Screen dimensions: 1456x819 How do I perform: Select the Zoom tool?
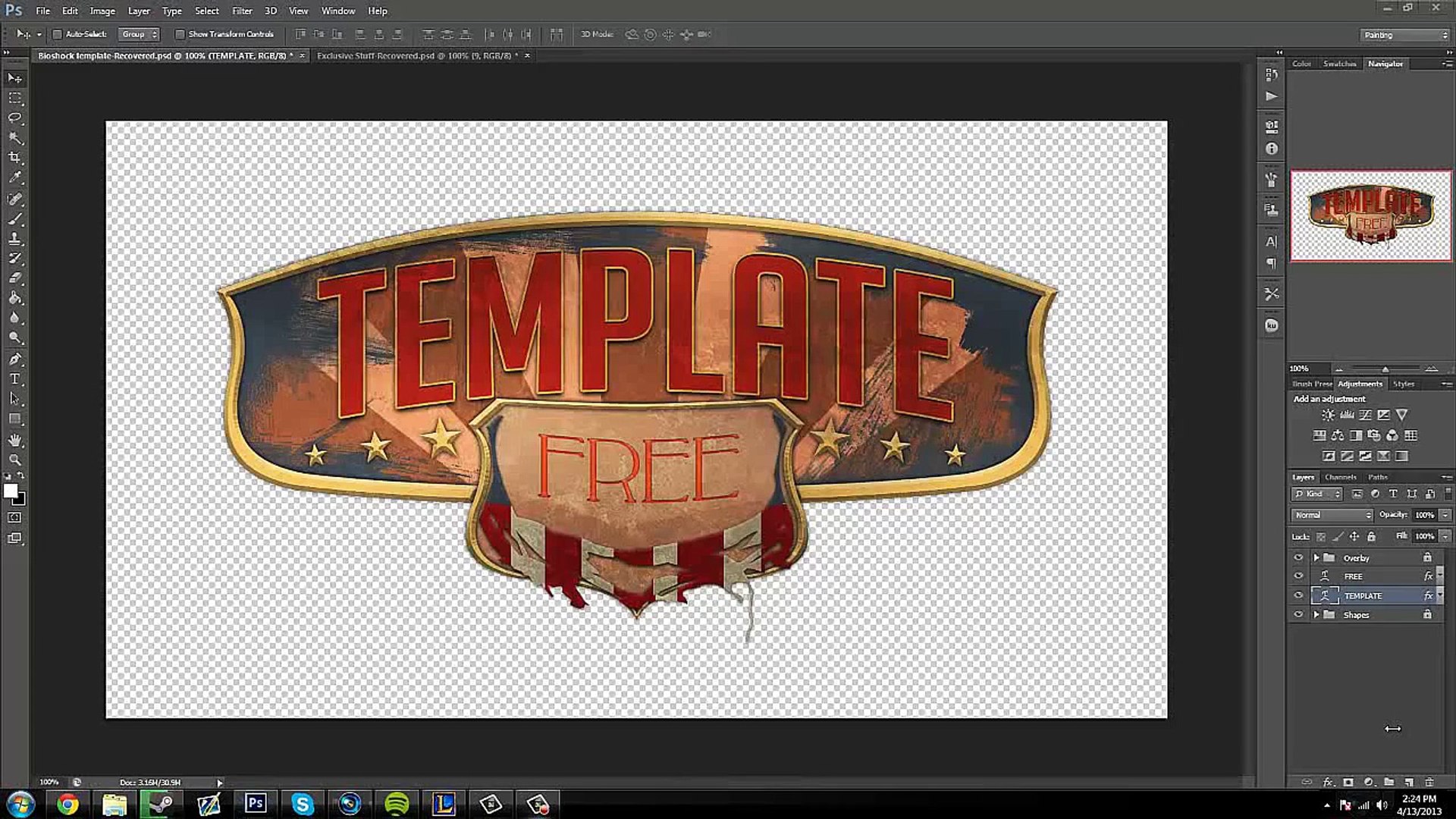pyautogui.click(x=14, y=460)
